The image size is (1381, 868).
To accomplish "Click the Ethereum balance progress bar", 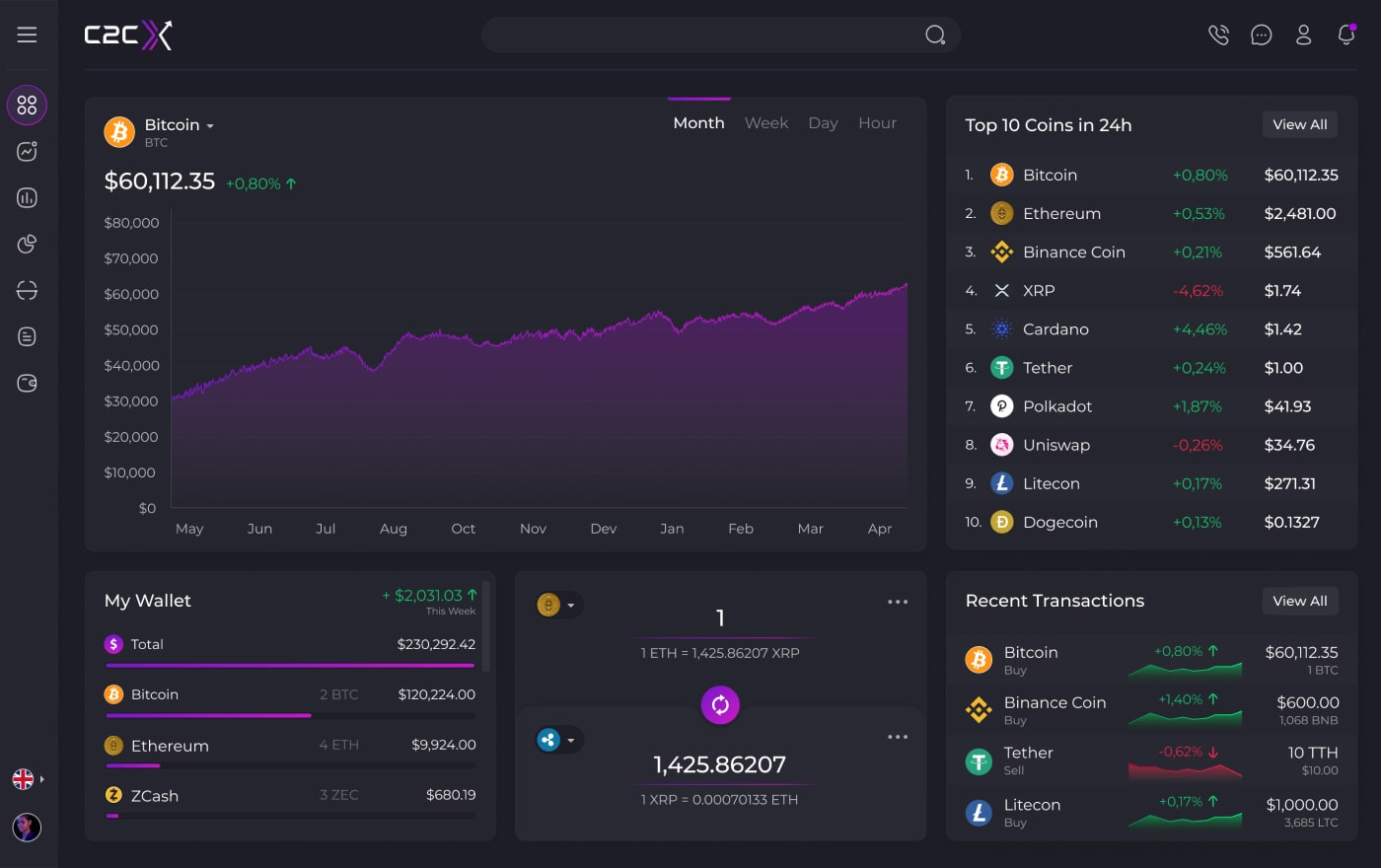I will 289,766.
